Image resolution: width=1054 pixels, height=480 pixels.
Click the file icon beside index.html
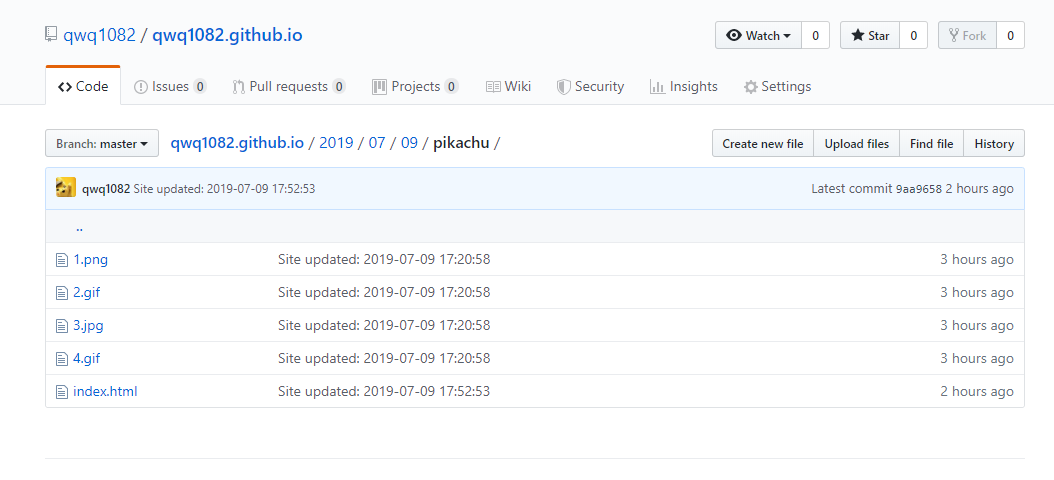click(62, 392)
